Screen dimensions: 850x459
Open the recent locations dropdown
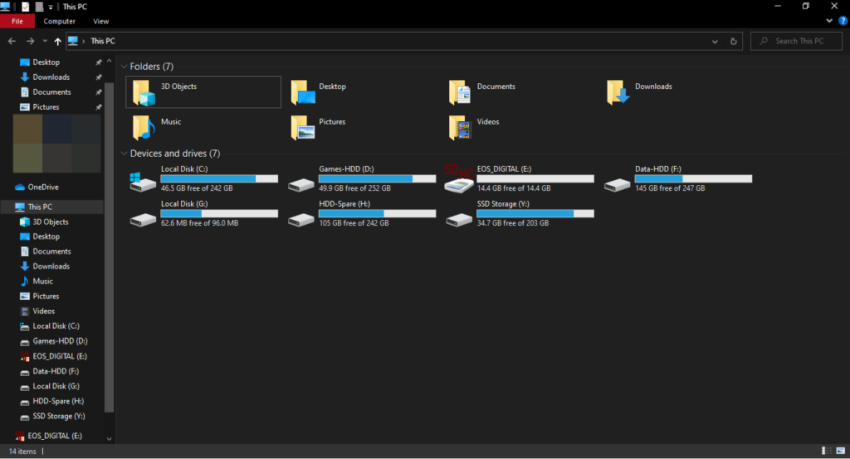coord(45,41)
